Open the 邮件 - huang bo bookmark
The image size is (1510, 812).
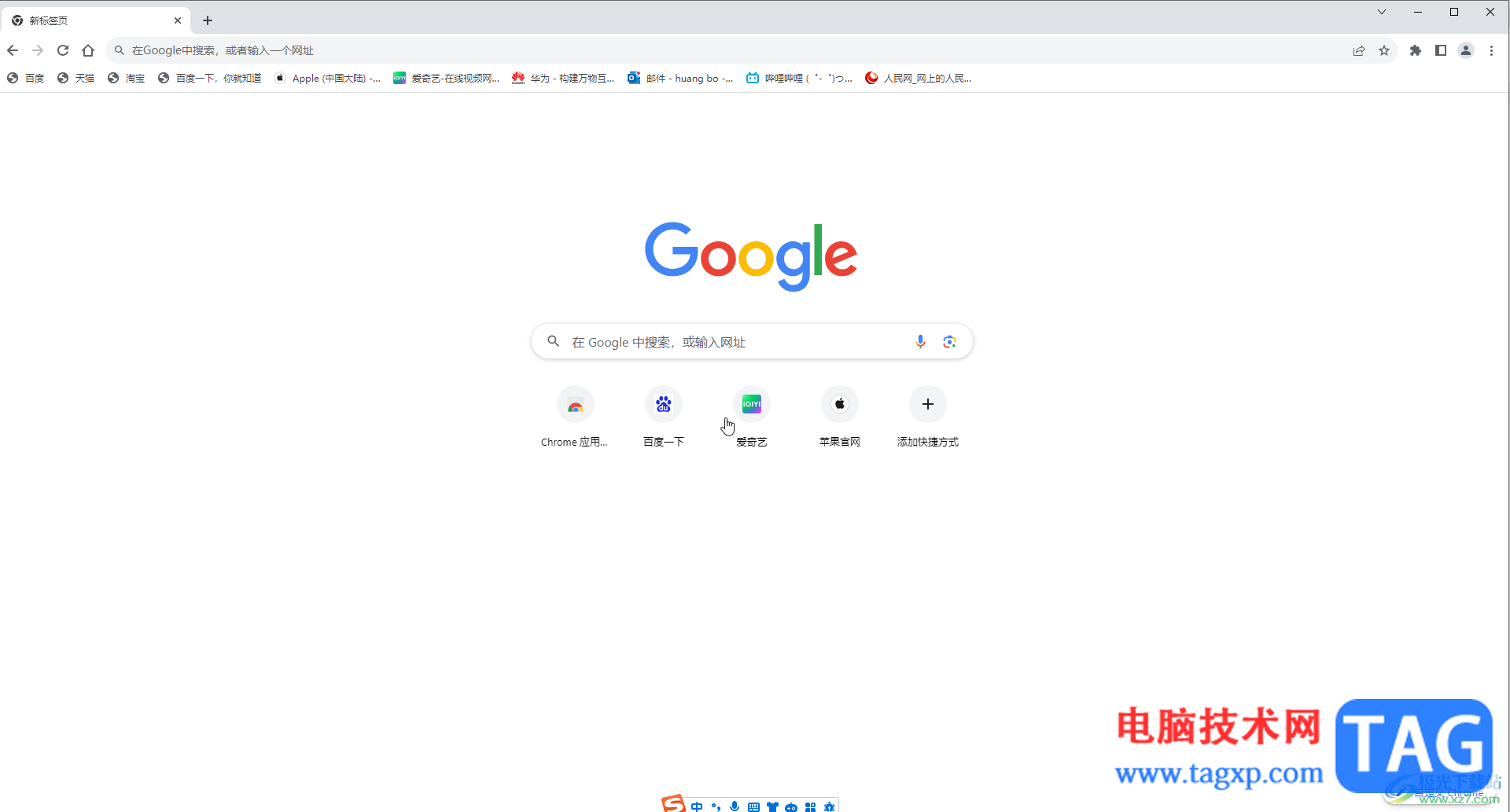click(680, 78)
